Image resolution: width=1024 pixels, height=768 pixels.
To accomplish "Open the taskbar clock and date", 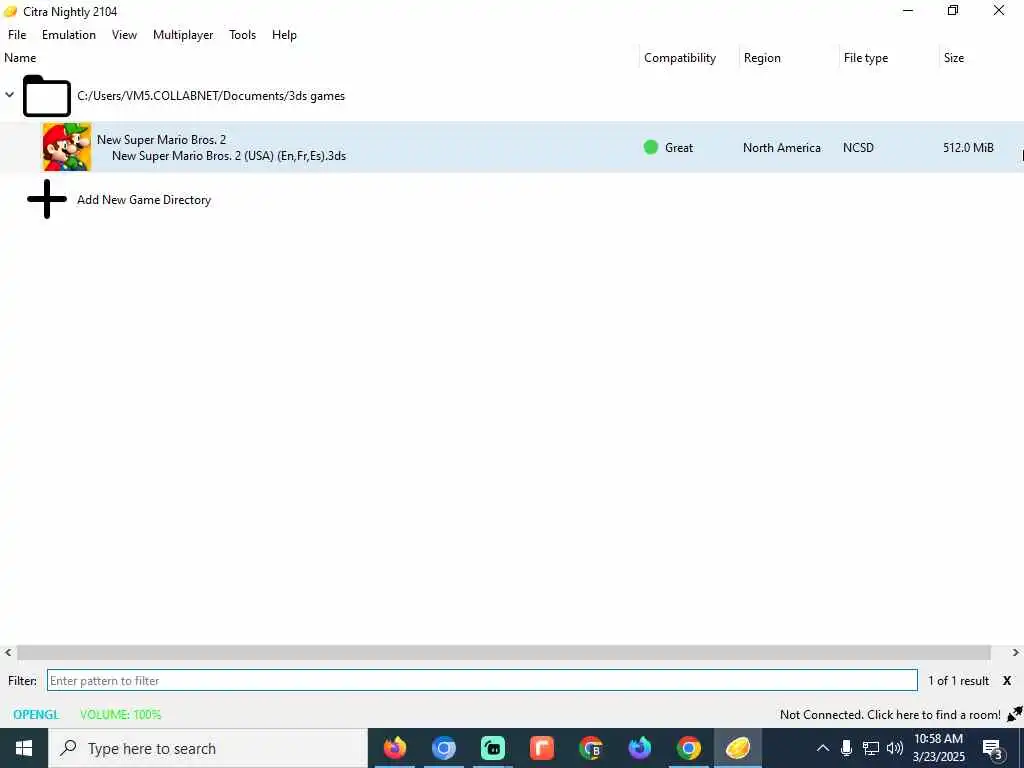I will click(x=938, y=748).
